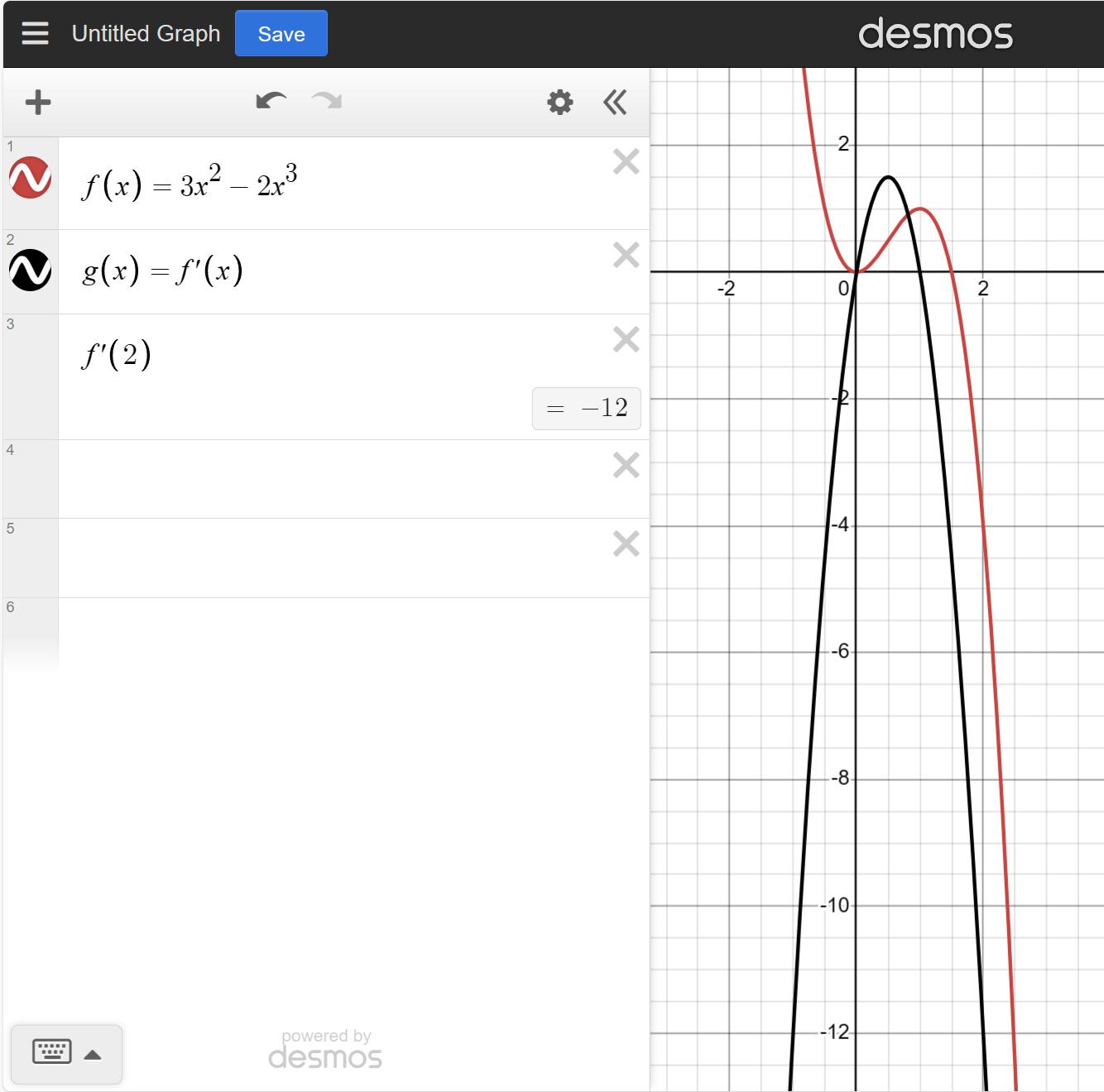Delete empty expression row 5
This screenshot has width=1104, height=1092.
click(x=626, y=544)
